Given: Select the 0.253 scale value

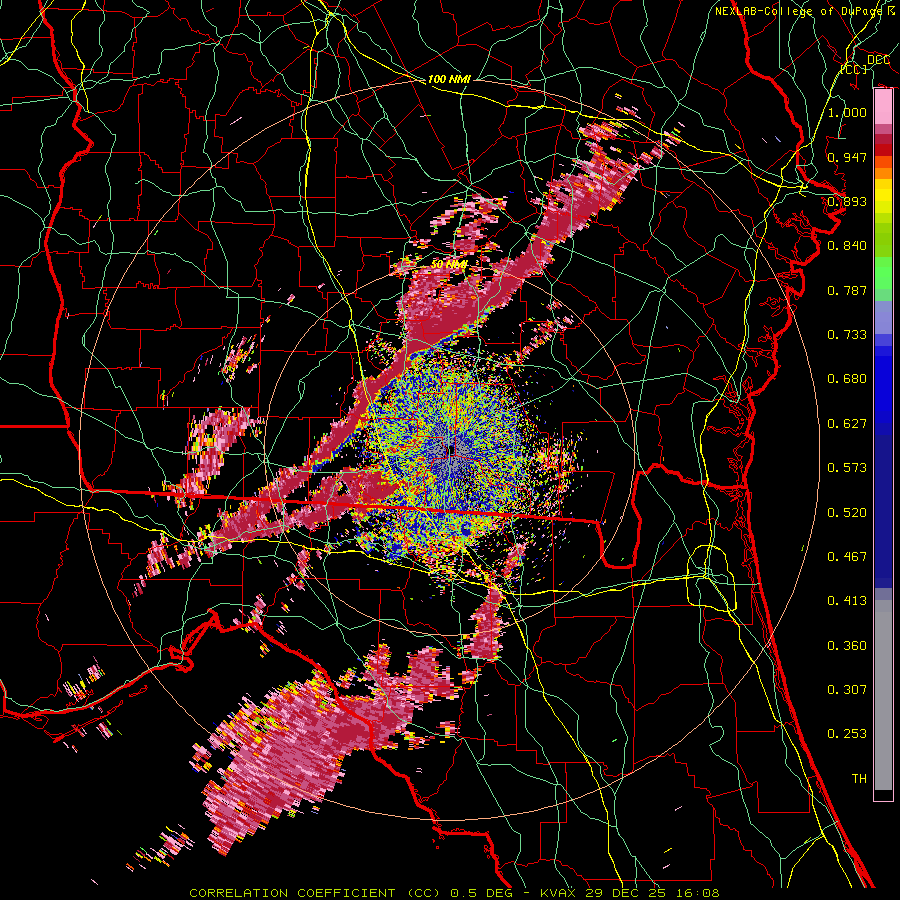Looking at the screenshot, I should [x=847, y=734].
